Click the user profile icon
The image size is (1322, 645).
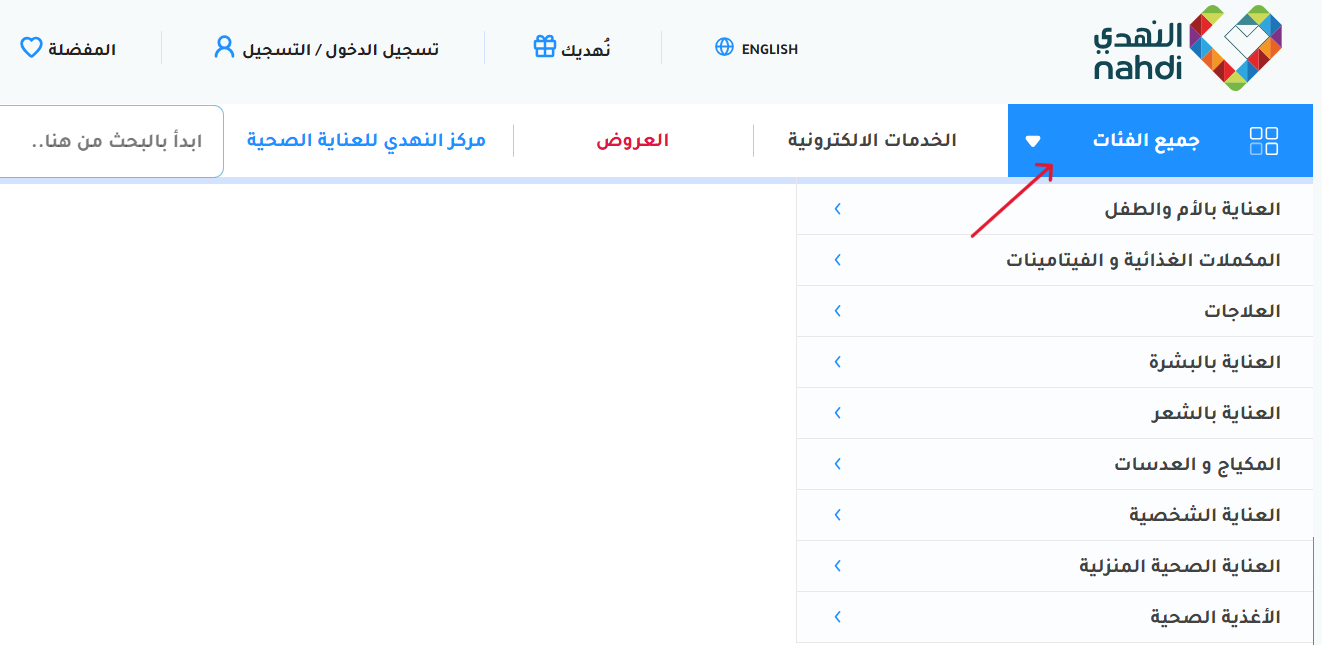click(225, 47)
